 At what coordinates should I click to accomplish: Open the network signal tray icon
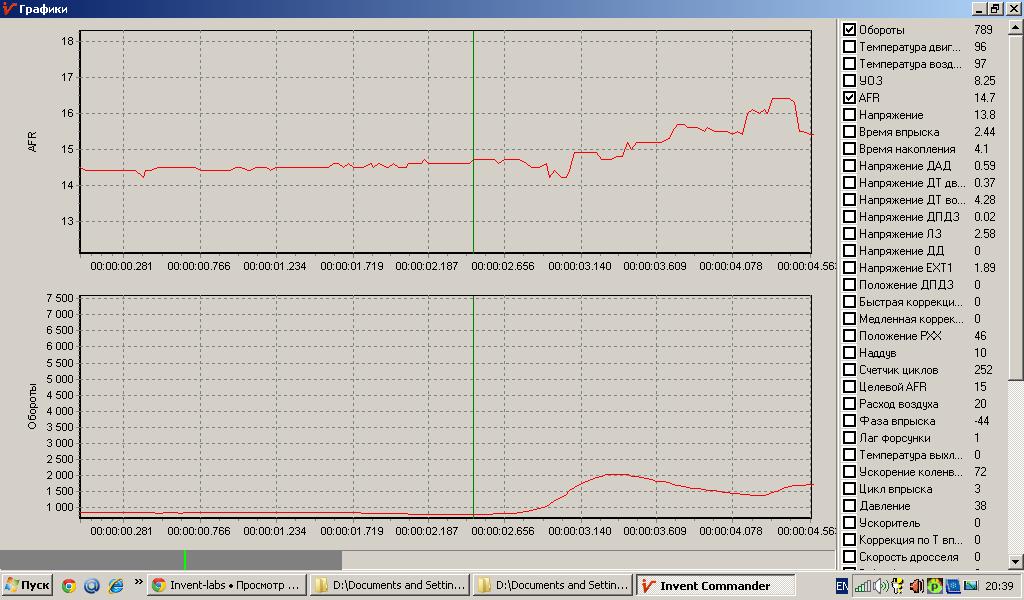[863, 586]
